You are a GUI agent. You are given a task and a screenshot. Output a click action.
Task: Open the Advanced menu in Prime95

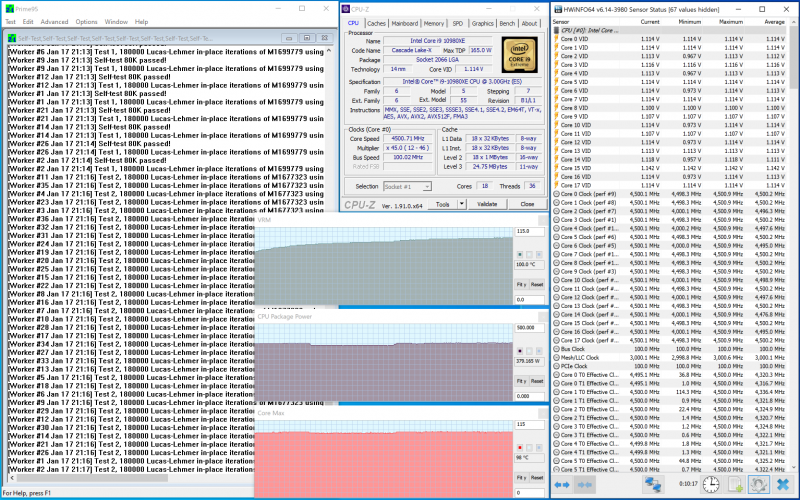click(x=54, y=22)
